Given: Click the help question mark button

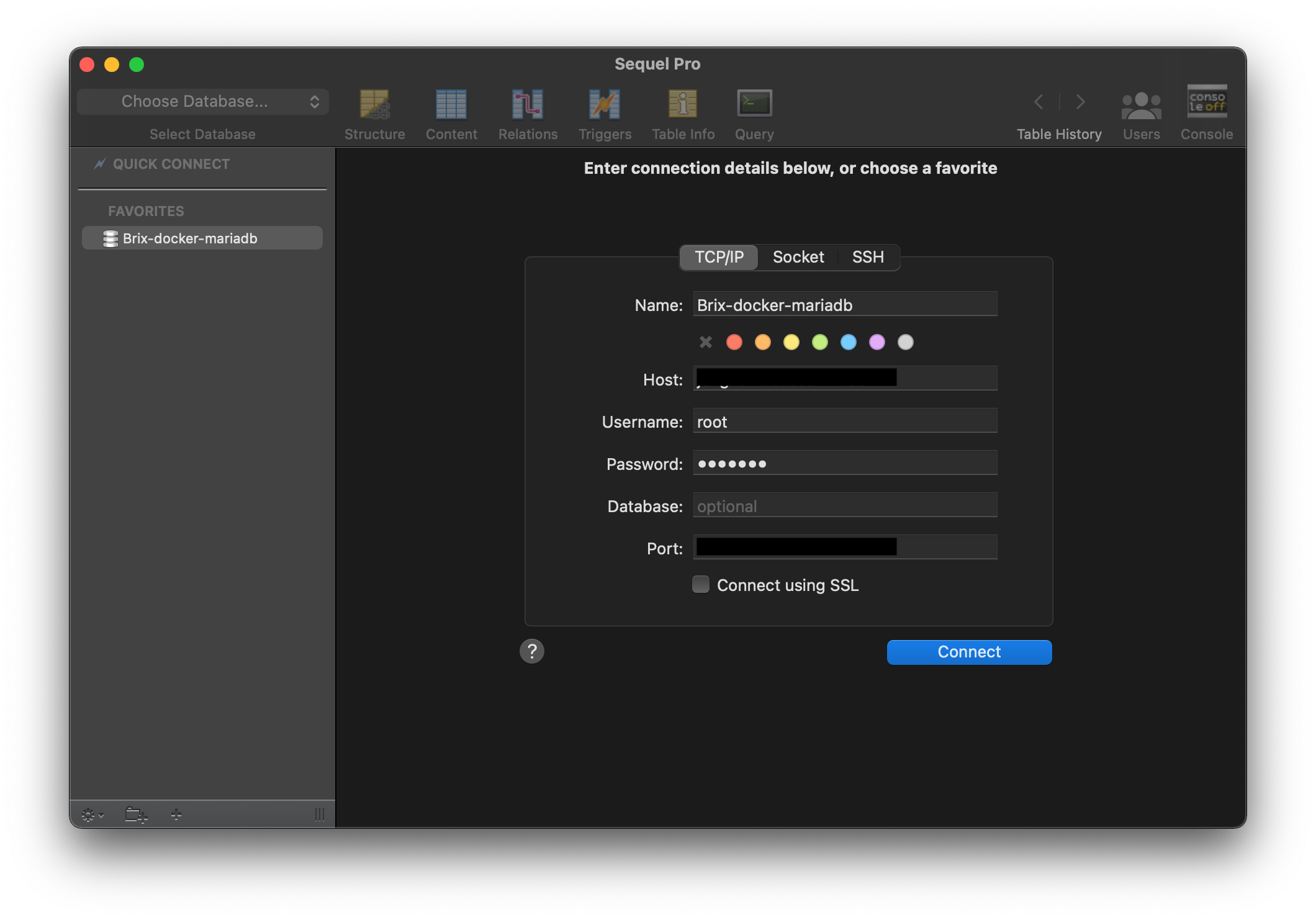Looking at the screenshot, I should (532, 651).
